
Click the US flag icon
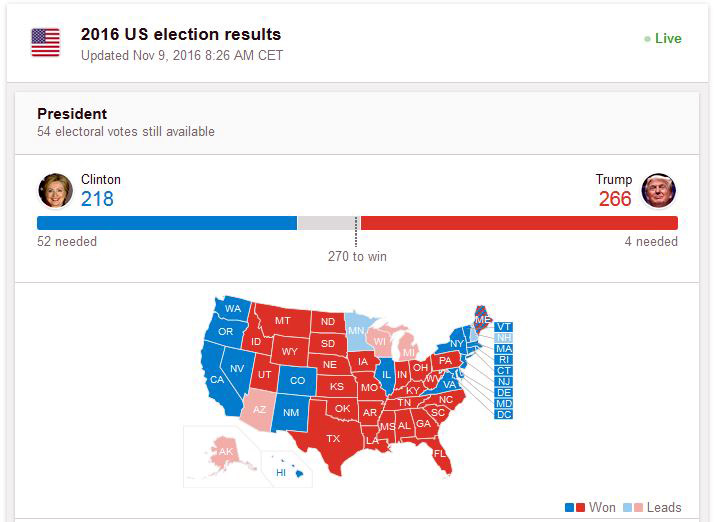point(45,42)
